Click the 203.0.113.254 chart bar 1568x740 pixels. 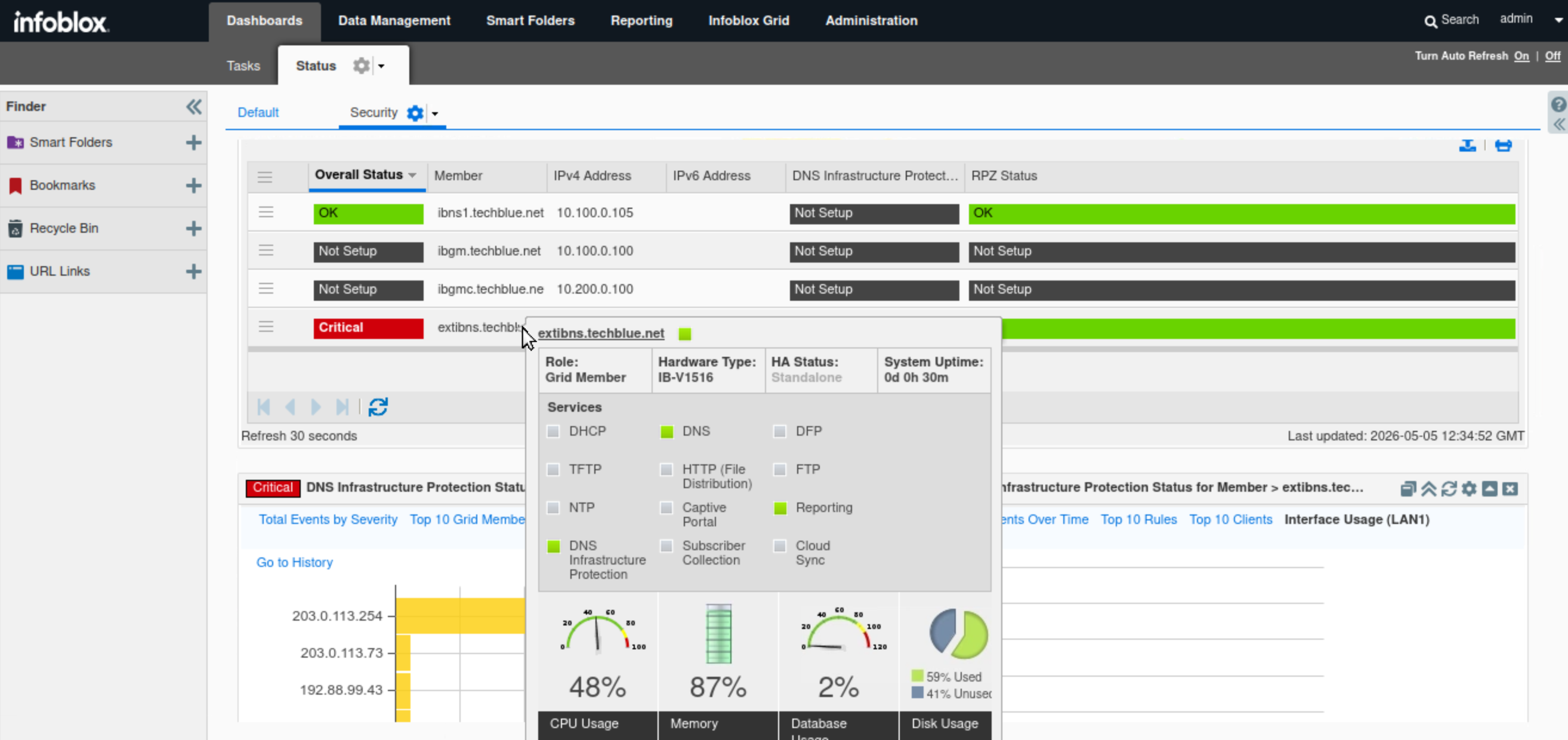coord(460,616)
